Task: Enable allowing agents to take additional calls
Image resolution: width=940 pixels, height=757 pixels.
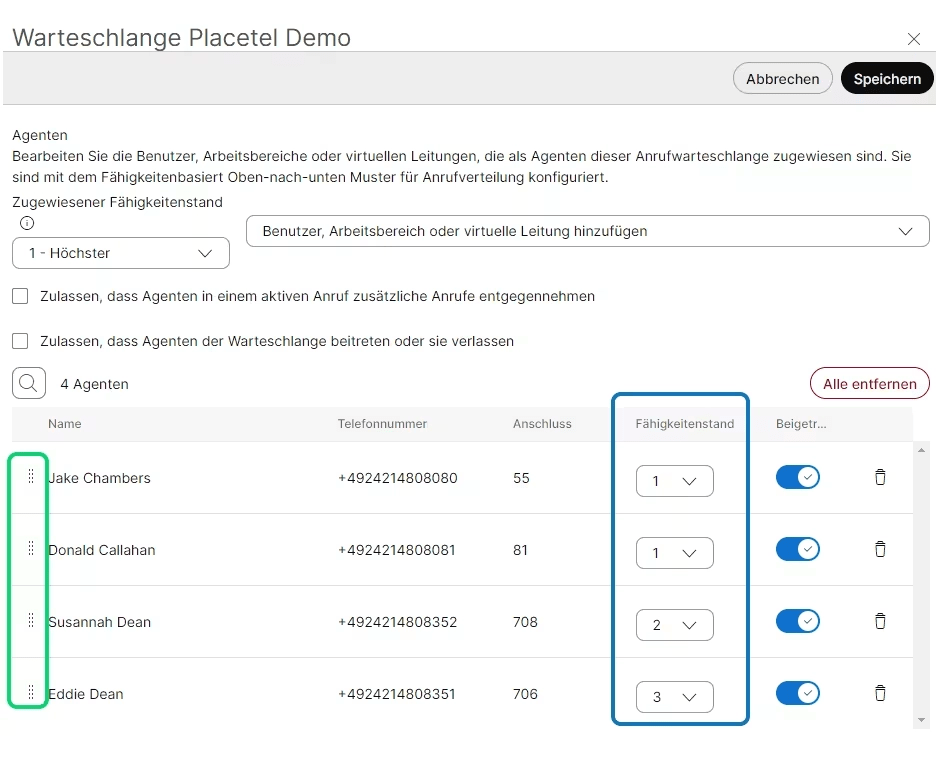Action: 19,296
